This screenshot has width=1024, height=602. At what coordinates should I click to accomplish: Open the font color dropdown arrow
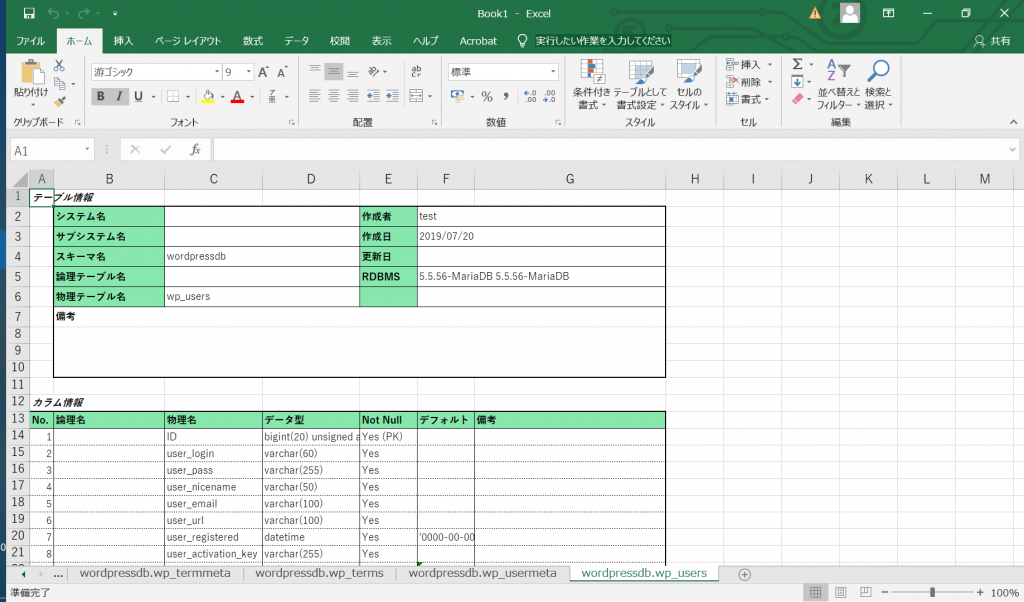point(251,97)
